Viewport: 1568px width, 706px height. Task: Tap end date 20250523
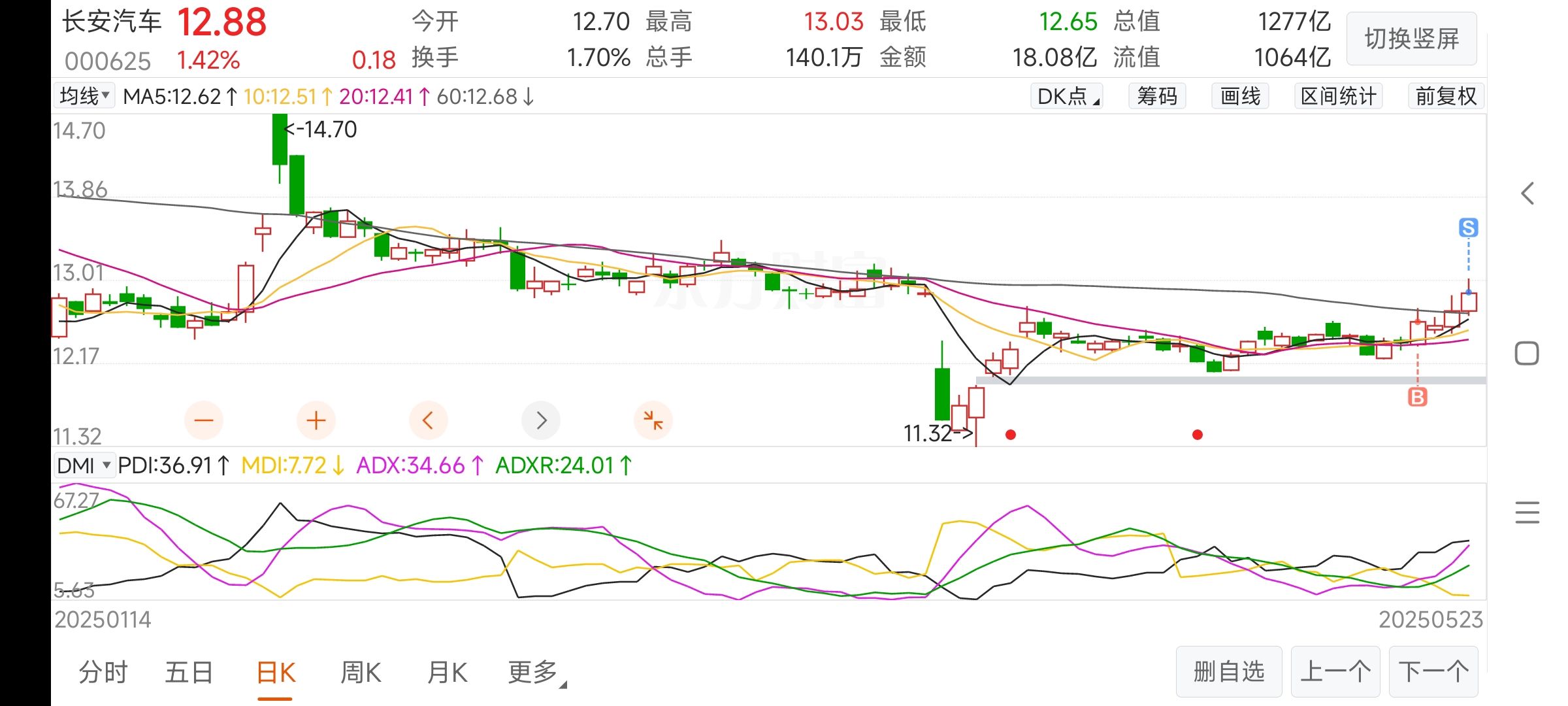[x=1431, y=620]
